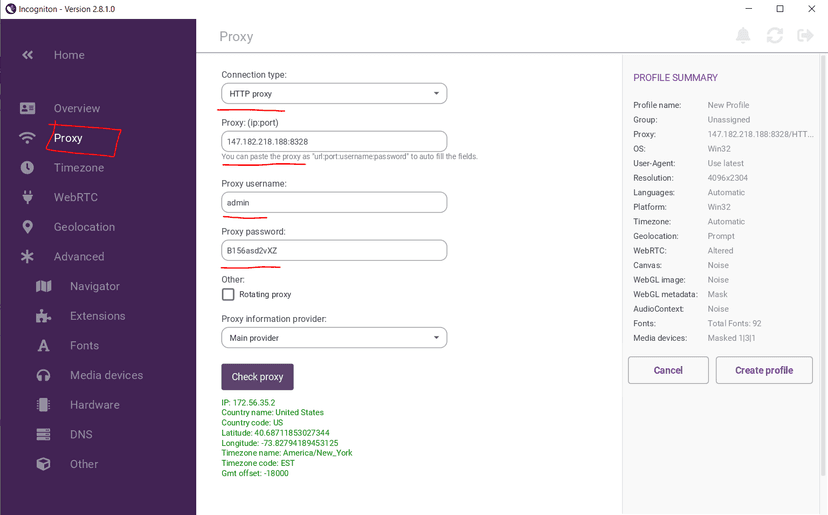828x515 pixels.
Task: Click the Overview ID card icon
Action: point(28,108)
